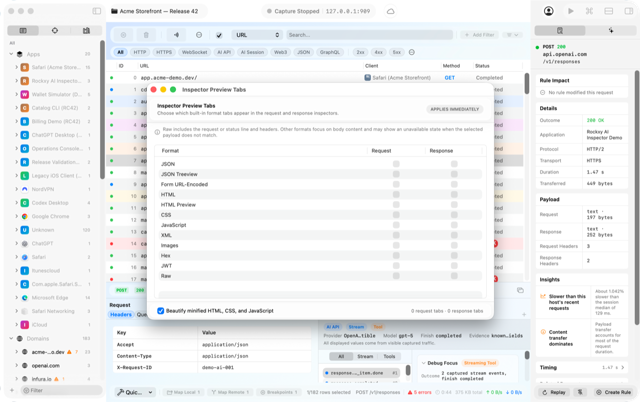This screenshot has width=640, height=402.
Task: Click the Map Local button in status bar
Action: pyautogui.click(x=183, y=392)
